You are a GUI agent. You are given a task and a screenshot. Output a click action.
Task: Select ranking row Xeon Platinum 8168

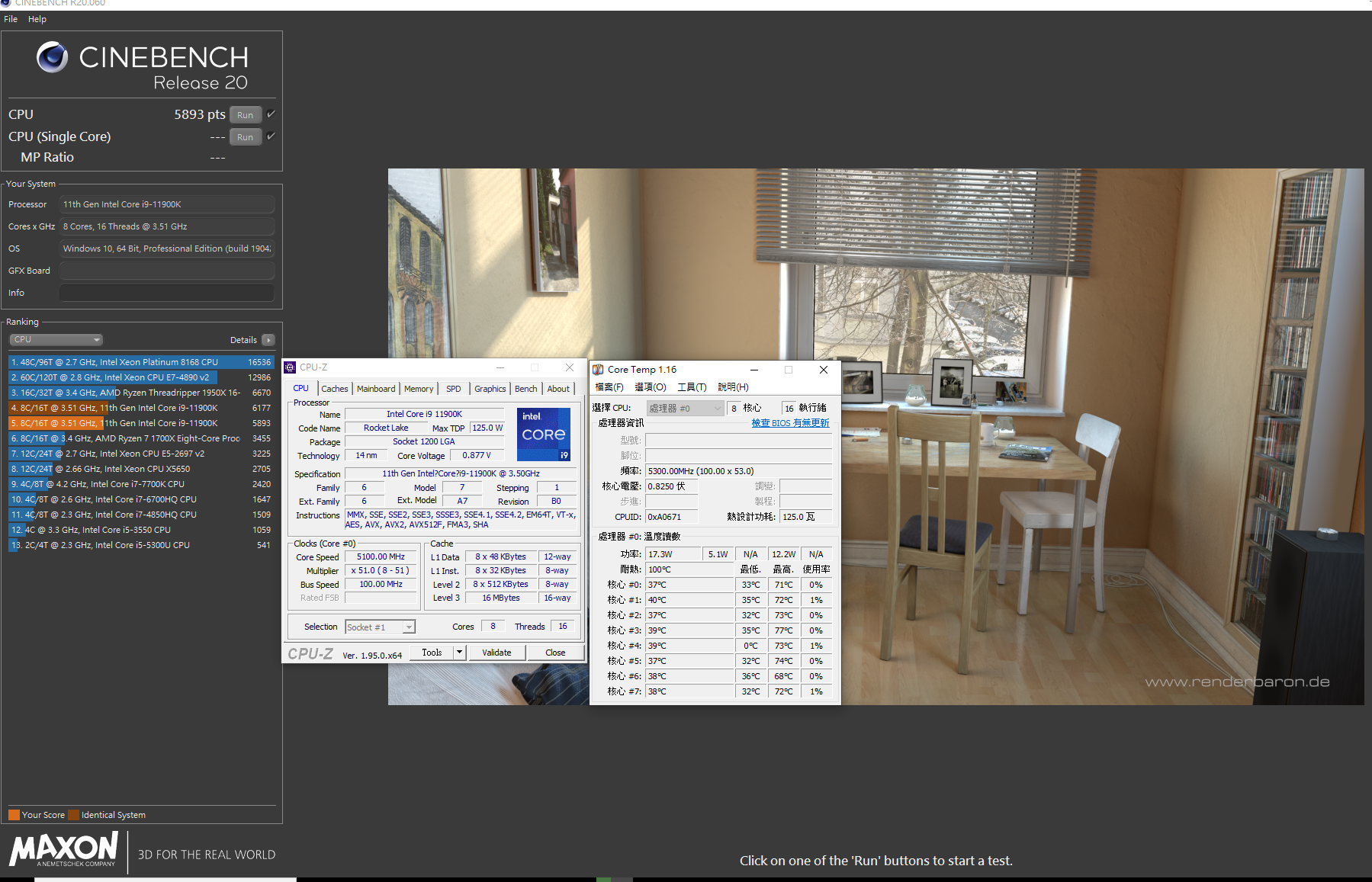pyautogui.click(x=141, y=362)
